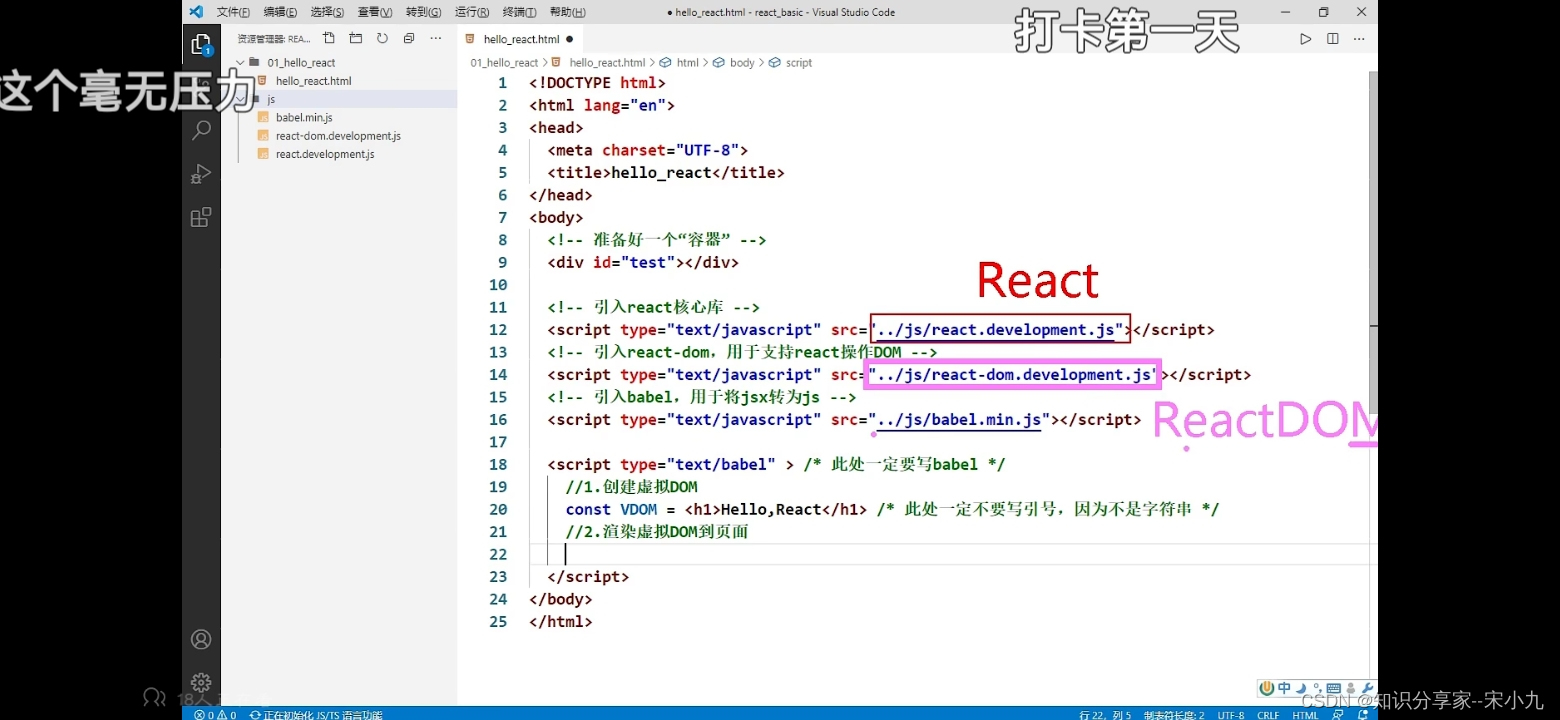This screenshot has height=720, width=1560.
Task: Click the JS/TS language initializing status
Action: pyautogui.click(x=316, y=714)
